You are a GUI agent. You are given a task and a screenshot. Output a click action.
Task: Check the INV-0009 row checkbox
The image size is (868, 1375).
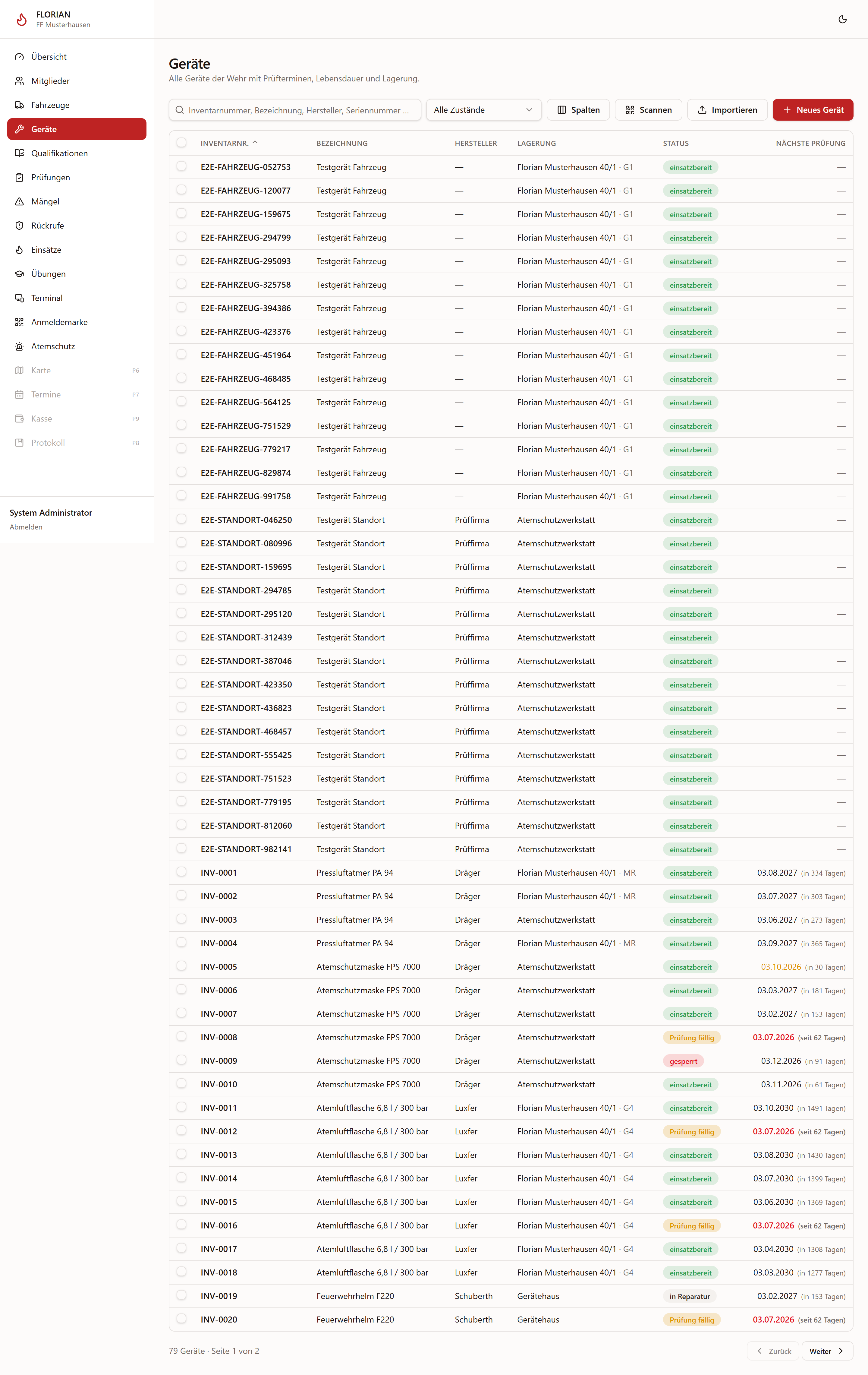coord(181,1060)
